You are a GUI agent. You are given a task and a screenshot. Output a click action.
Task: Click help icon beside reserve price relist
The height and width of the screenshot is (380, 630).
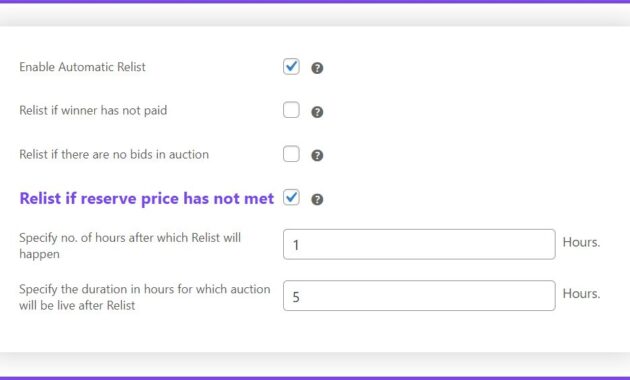tap(317, 199)
